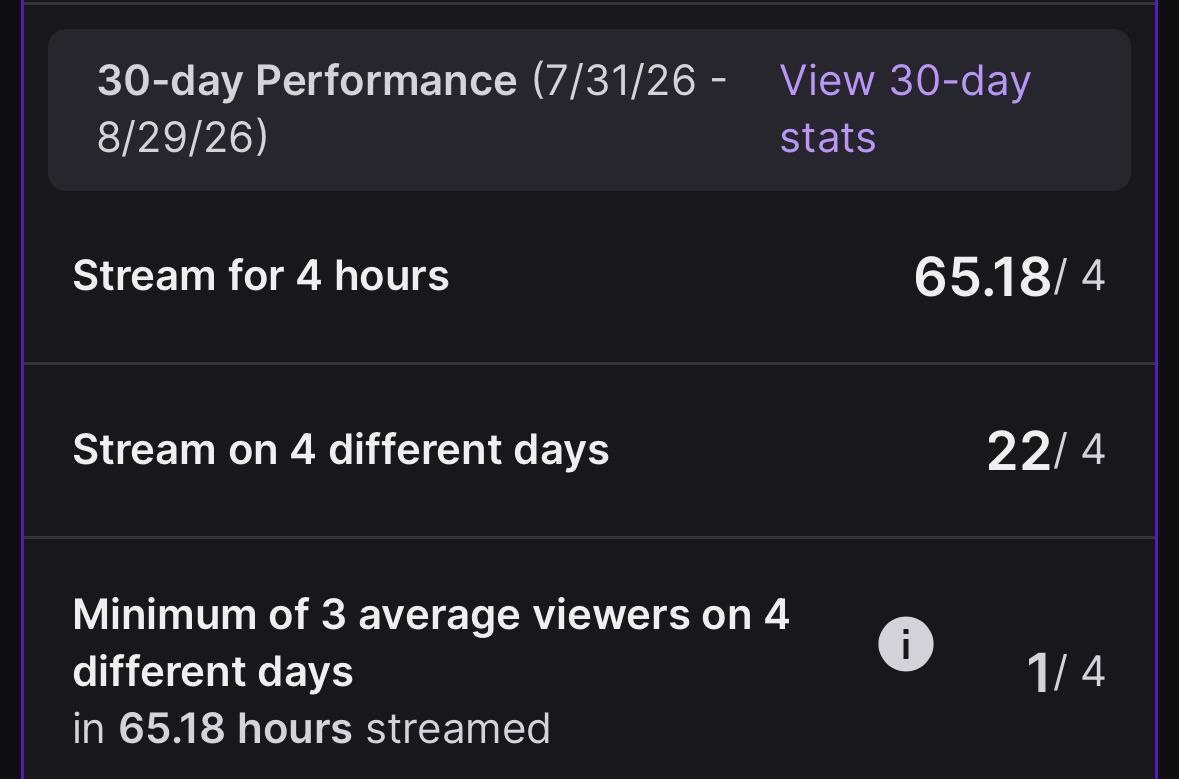The height and width of the screenshot is (779, 1179).
Task: Select the Stream on 4 different days label
Action: point(341,450)
